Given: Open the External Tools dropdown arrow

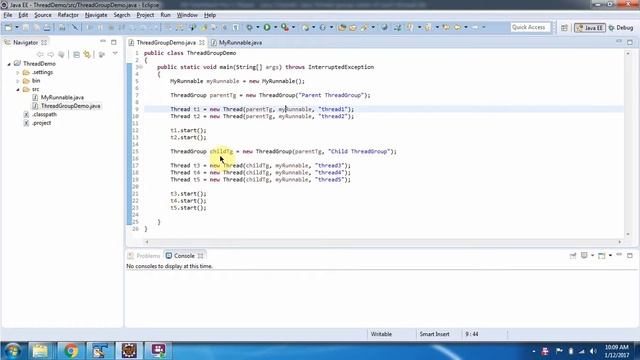Looking at the screenshot, I should point(293,27).
